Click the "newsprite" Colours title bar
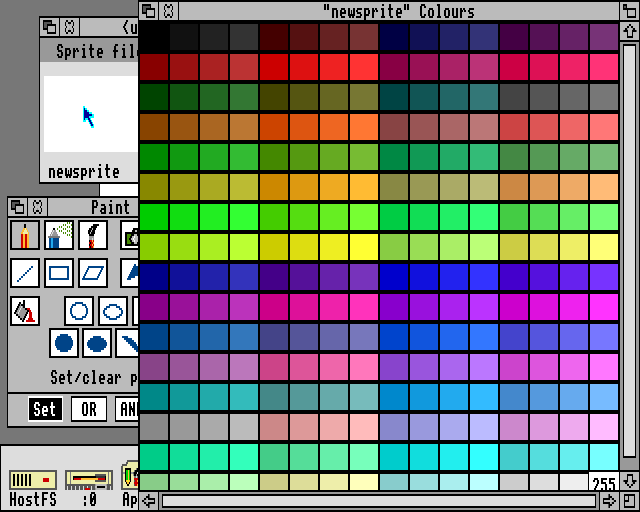 point(399,11)
